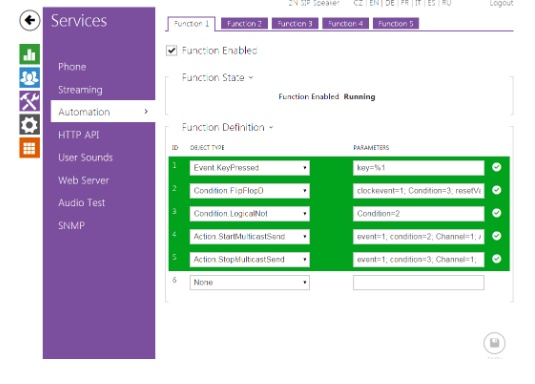Open the HTTP API page
The width and height of the screenshot is (535, 384).
tap(78, 135)
